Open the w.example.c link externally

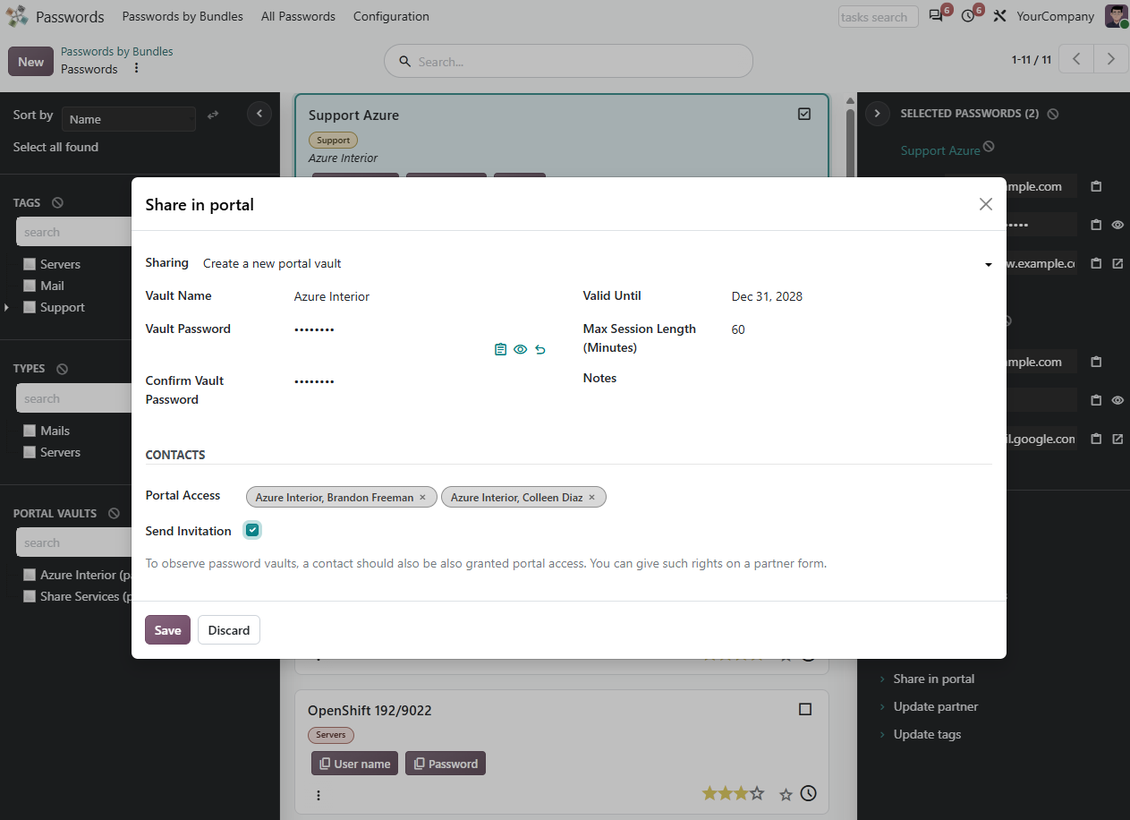(1117, 263)
